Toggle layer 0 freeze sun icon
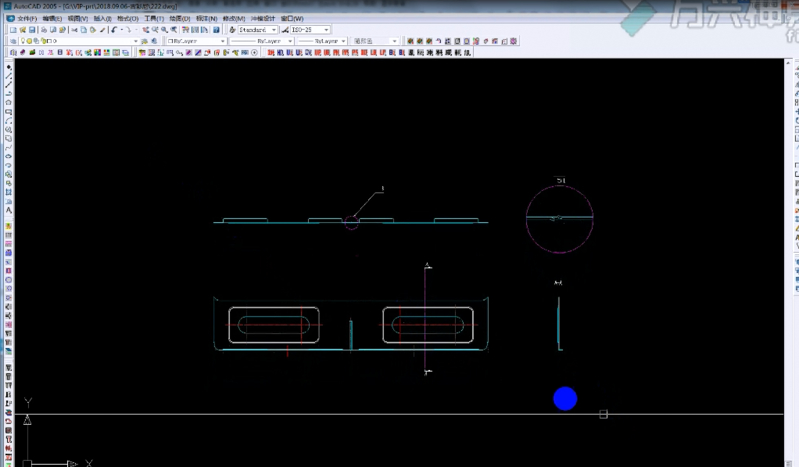This screenshot has height=467, width=799. [30, 41]
